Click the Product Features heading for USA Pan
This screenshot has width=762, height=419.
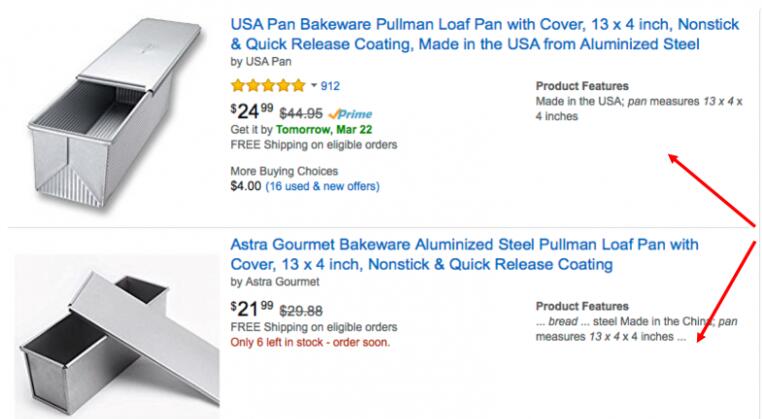(582, 87)
